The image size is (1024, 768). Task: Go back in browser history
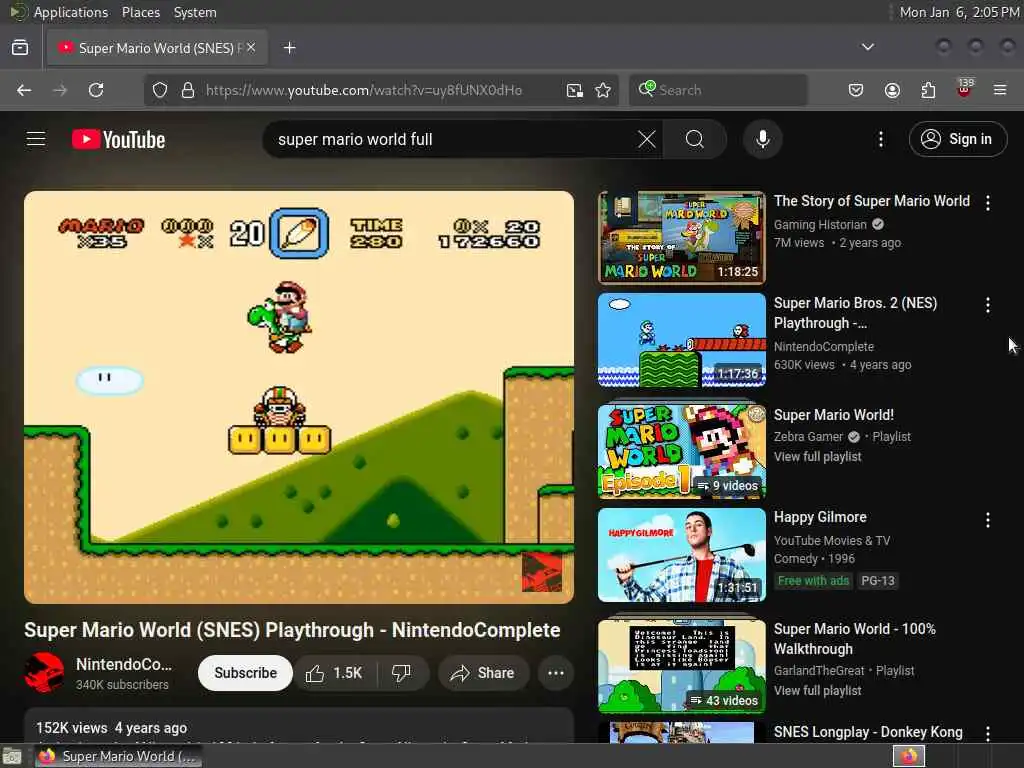click(x=24, y=90)
